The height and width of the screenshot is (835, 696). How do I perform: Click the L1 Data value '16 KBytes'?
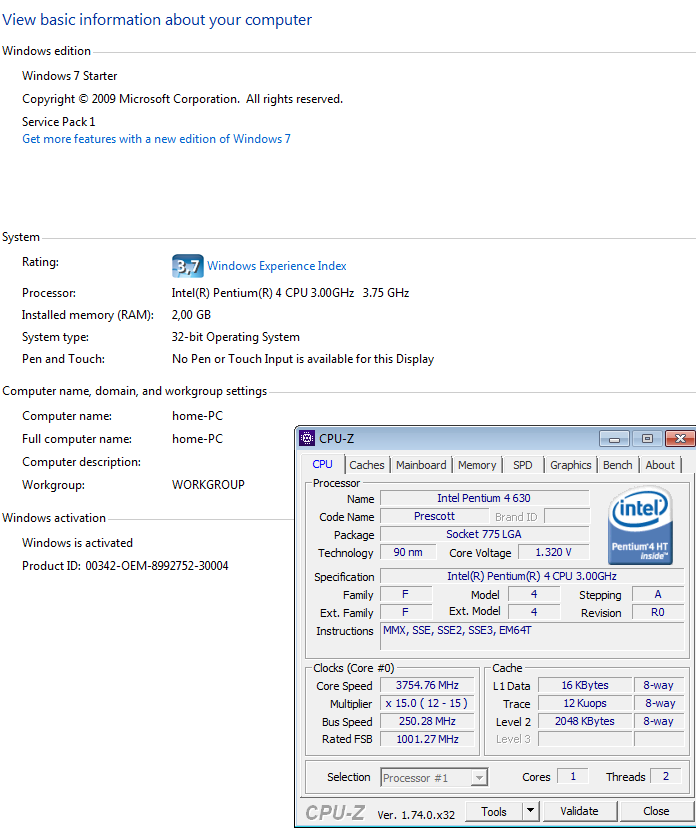click(585, 685)
